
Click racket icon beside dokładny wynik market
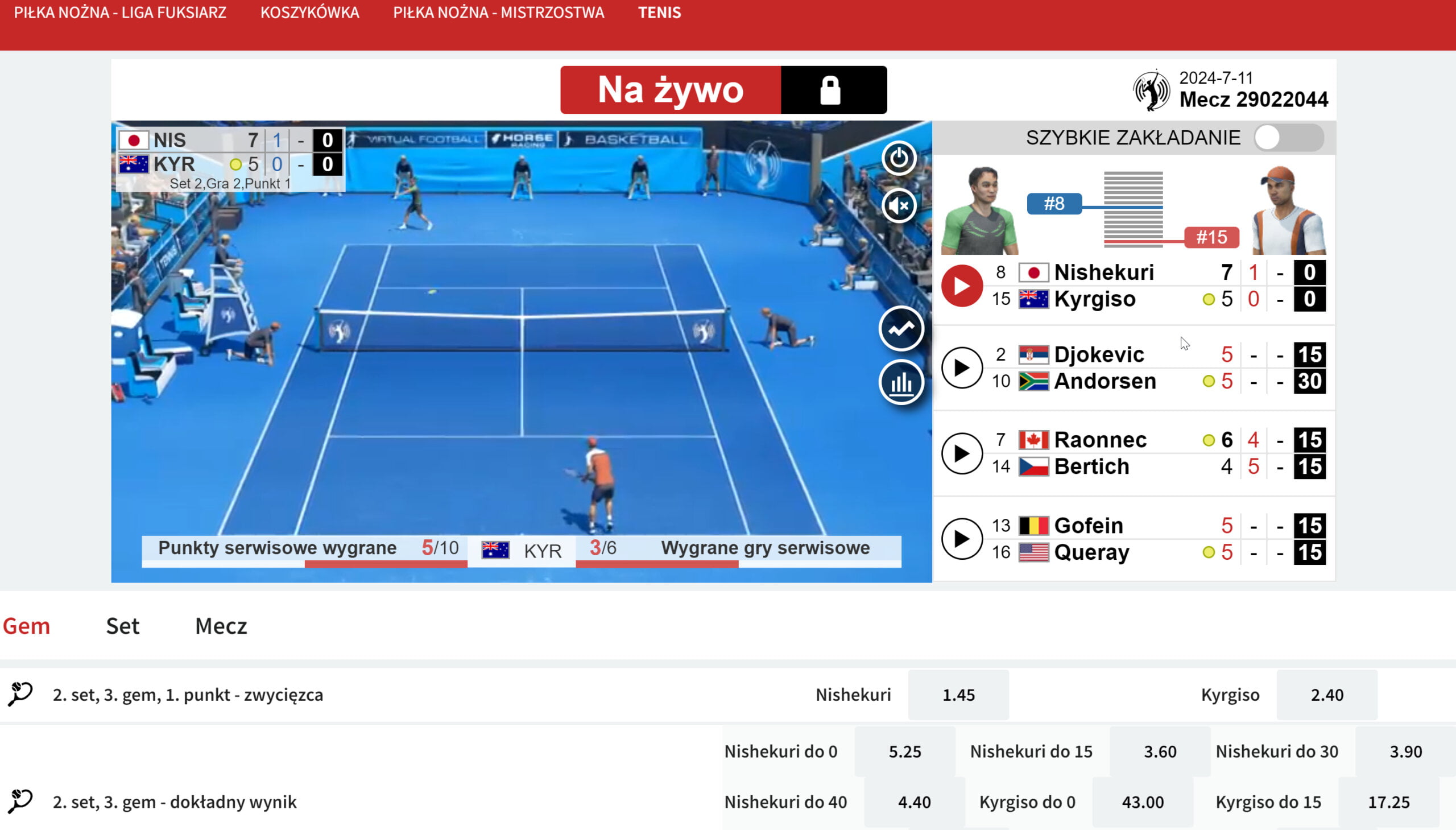coord(20,801)
